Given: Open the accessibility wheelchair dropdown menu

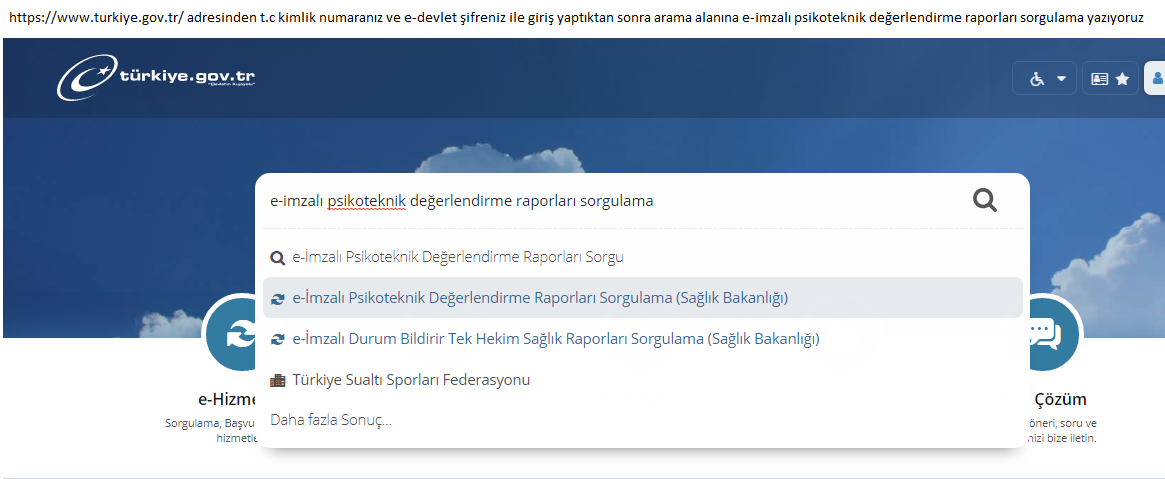Looking at the screenshot, I should tap(1046, 78).
